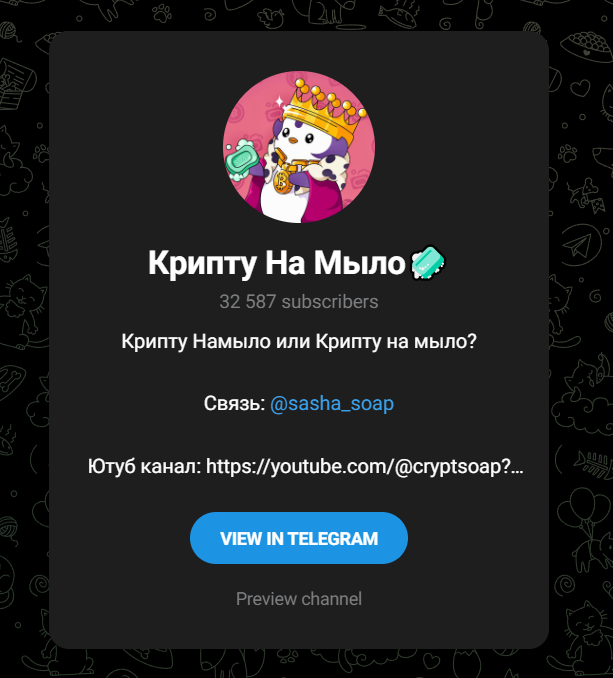Viewport: 613px width, 678px height.
Task: Select the Крипту На Мыло channel title
Action: point(277,263)
